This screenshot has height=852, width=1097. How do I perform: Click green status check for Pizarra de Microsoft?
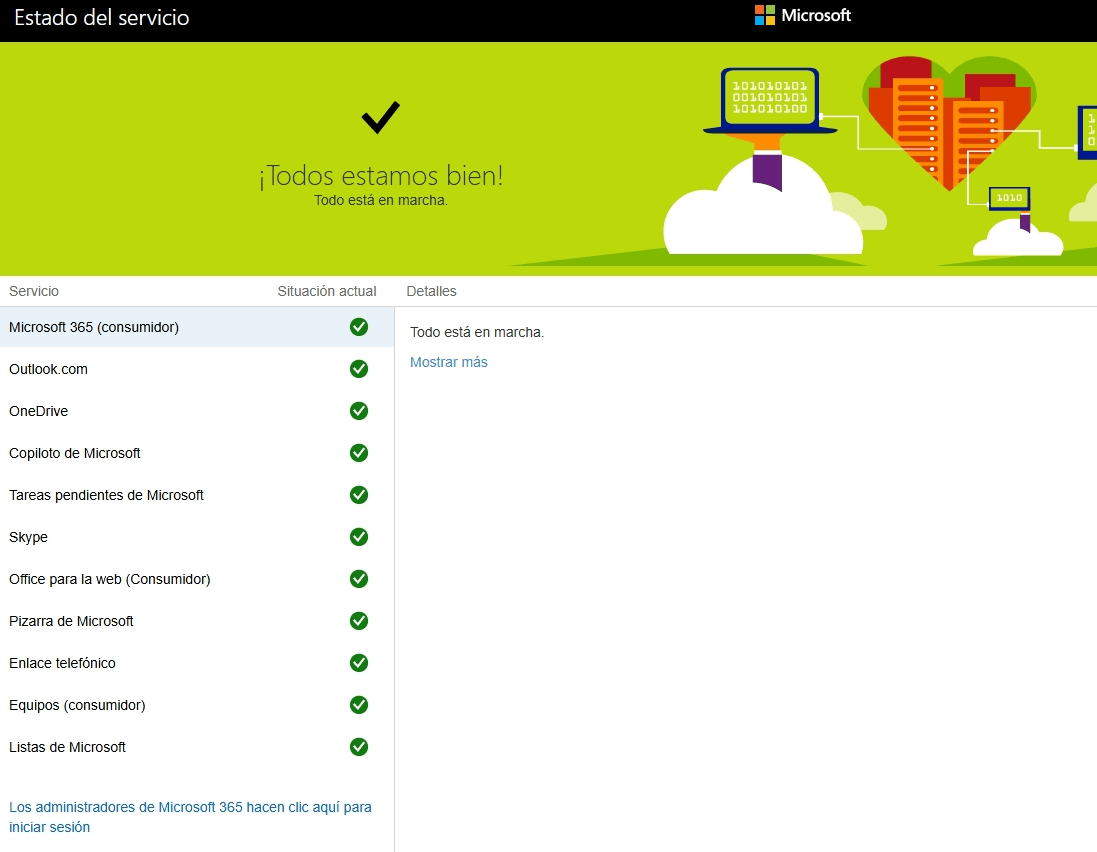pos(359,620)
